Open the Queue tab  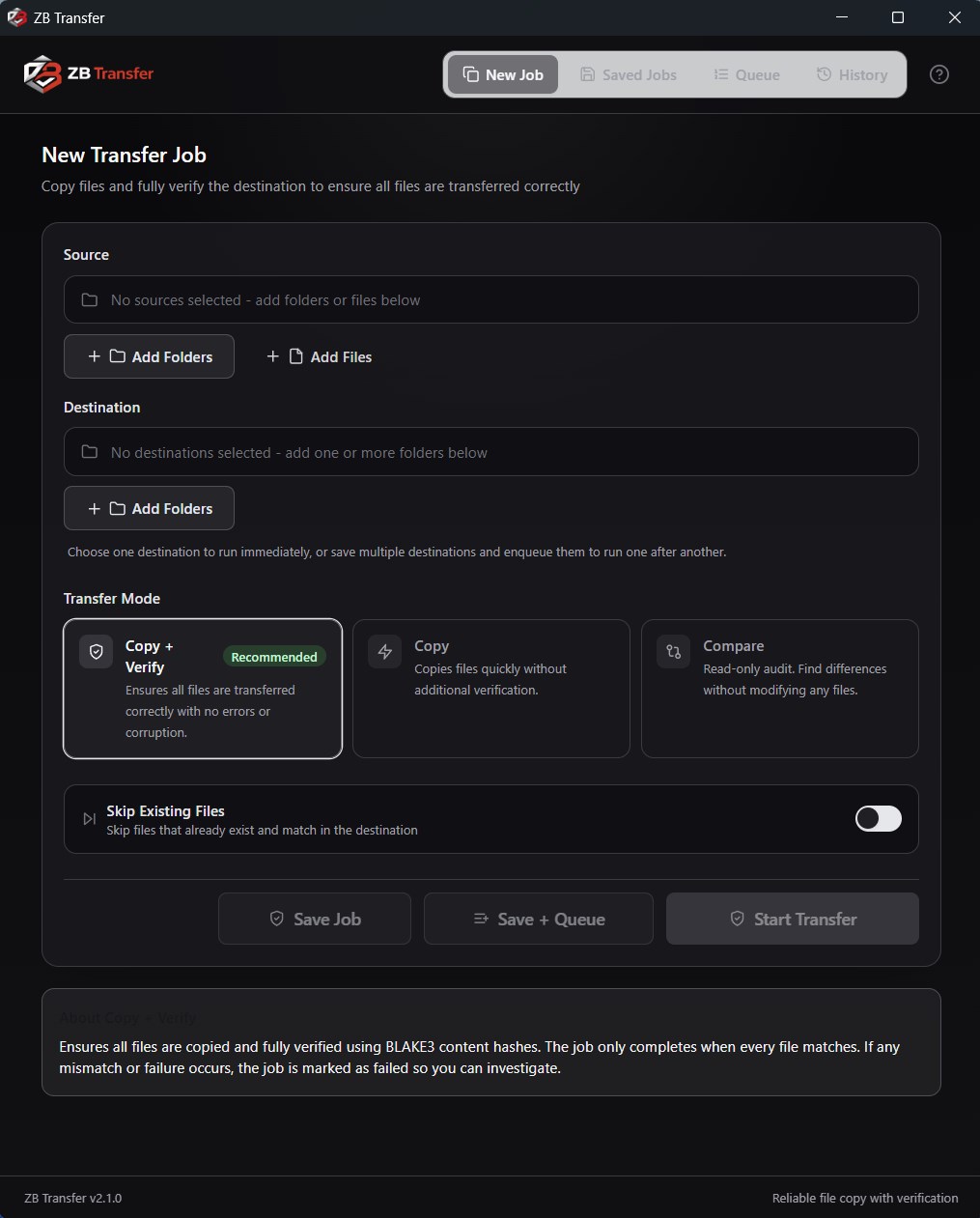746,74
